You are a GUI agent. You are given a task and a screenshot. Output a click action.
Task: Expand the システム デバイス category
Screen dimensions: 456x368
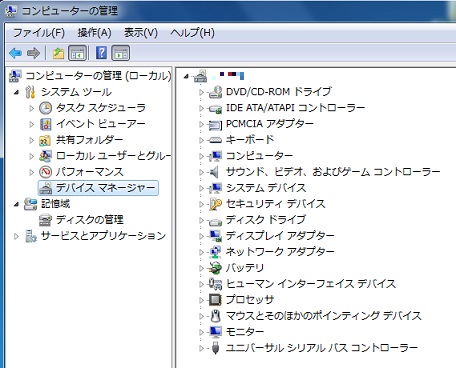pyautogui.click(x=201, y=188)
